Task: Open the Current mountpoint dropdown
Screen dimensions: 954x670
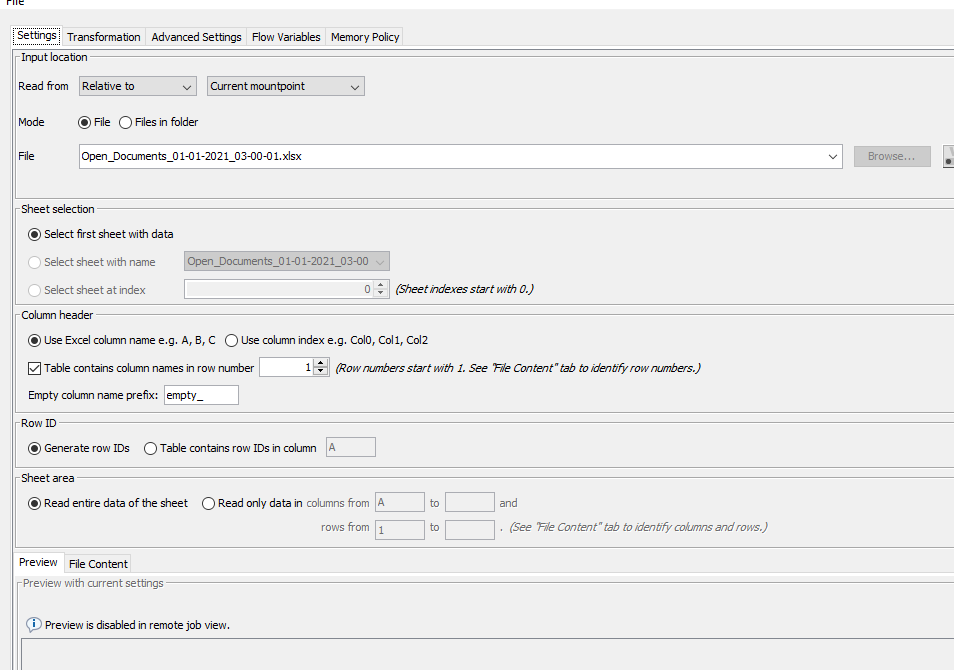Action: 286,86
